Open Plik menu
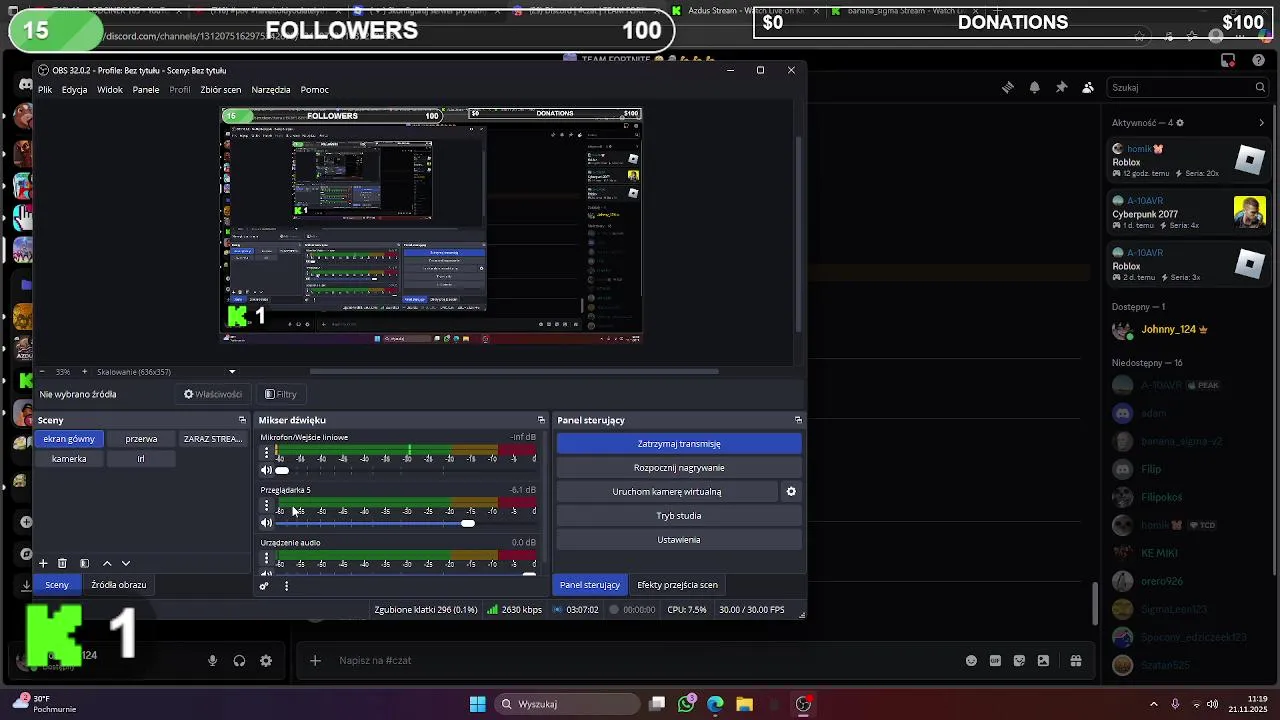This screenshot has height=720, width=1280. (45, 90)
